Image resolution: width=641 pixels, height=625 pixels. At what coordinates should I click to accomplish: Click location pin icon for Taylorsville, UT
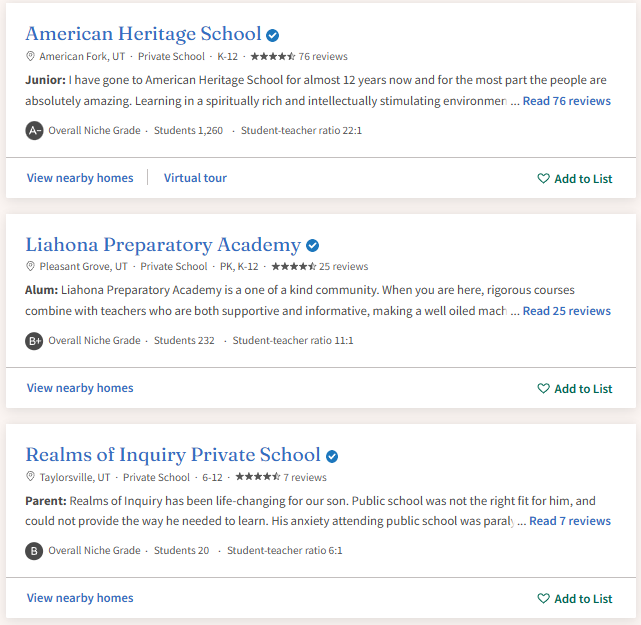(30, 477)
